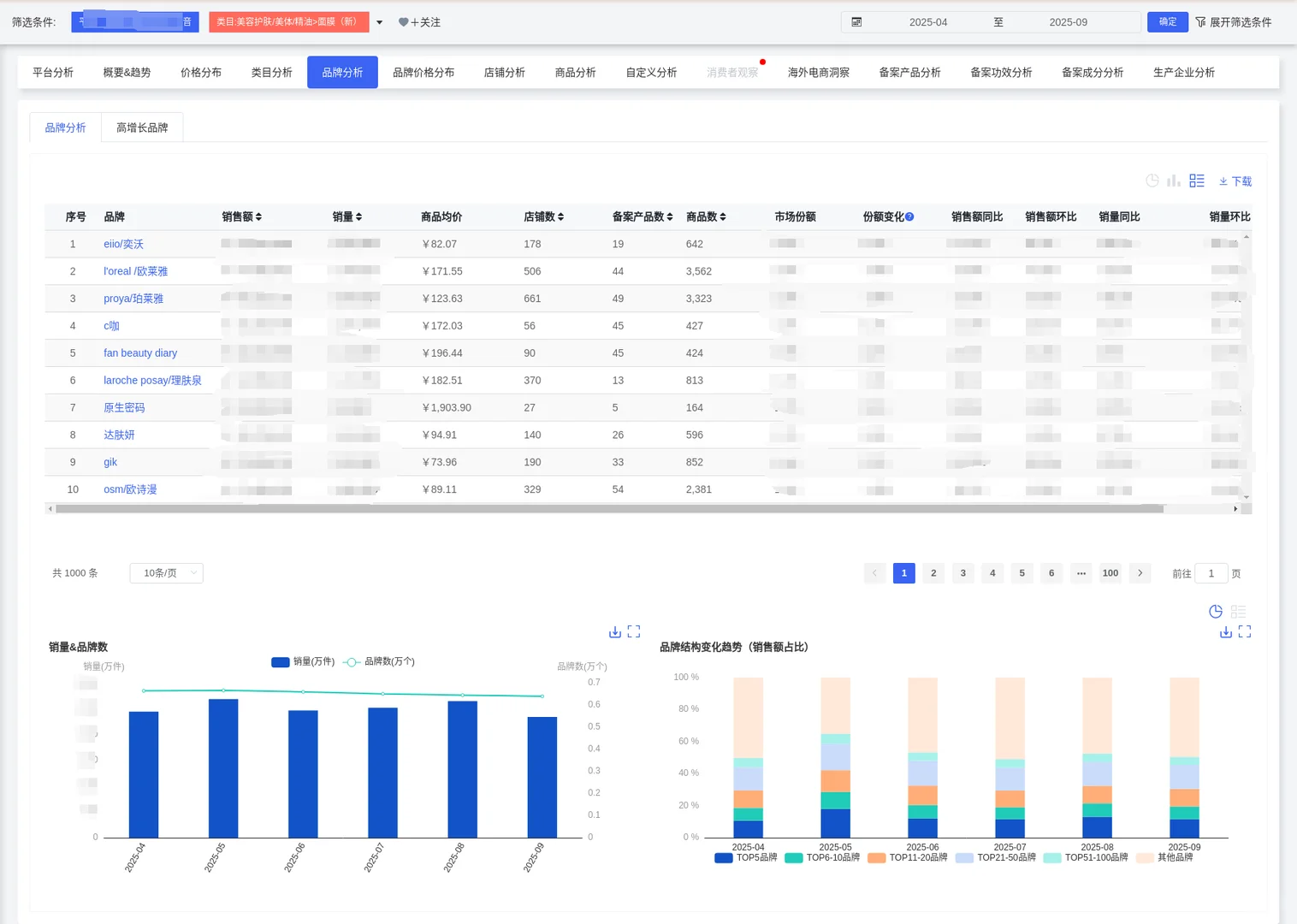Sort by 销量 column sort icon
The height and width of the screenshot is (924, 1297).
coord(358,217)
